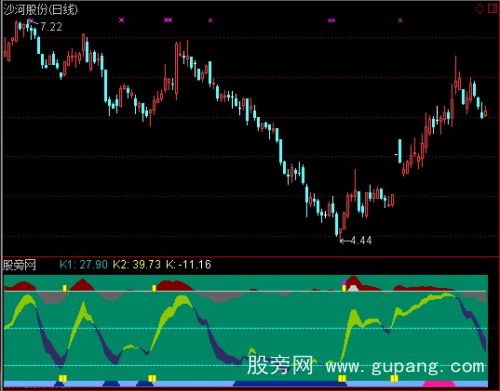The image size is (500, 391).
Task: Click the diamond-shaped icon at the chart's top-right corner
Action: point(480,9)
